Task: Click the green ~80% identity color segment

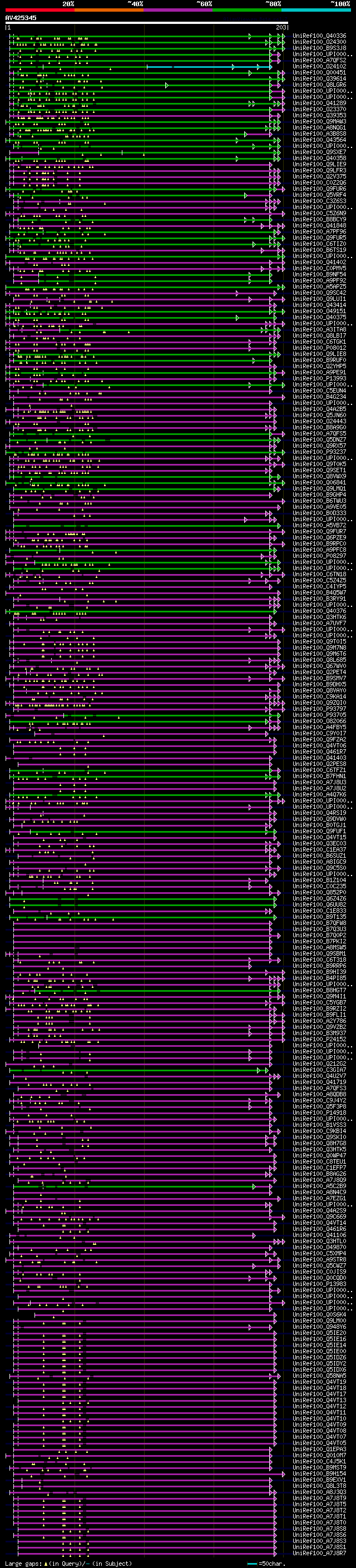Action: (247, 10)
